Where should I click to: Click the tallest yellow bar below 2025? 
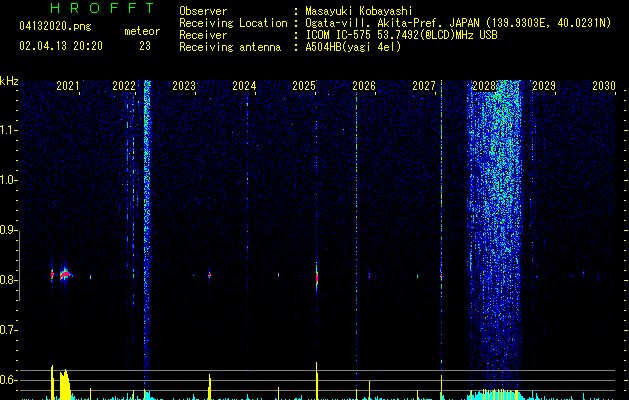tap(317, 380)
